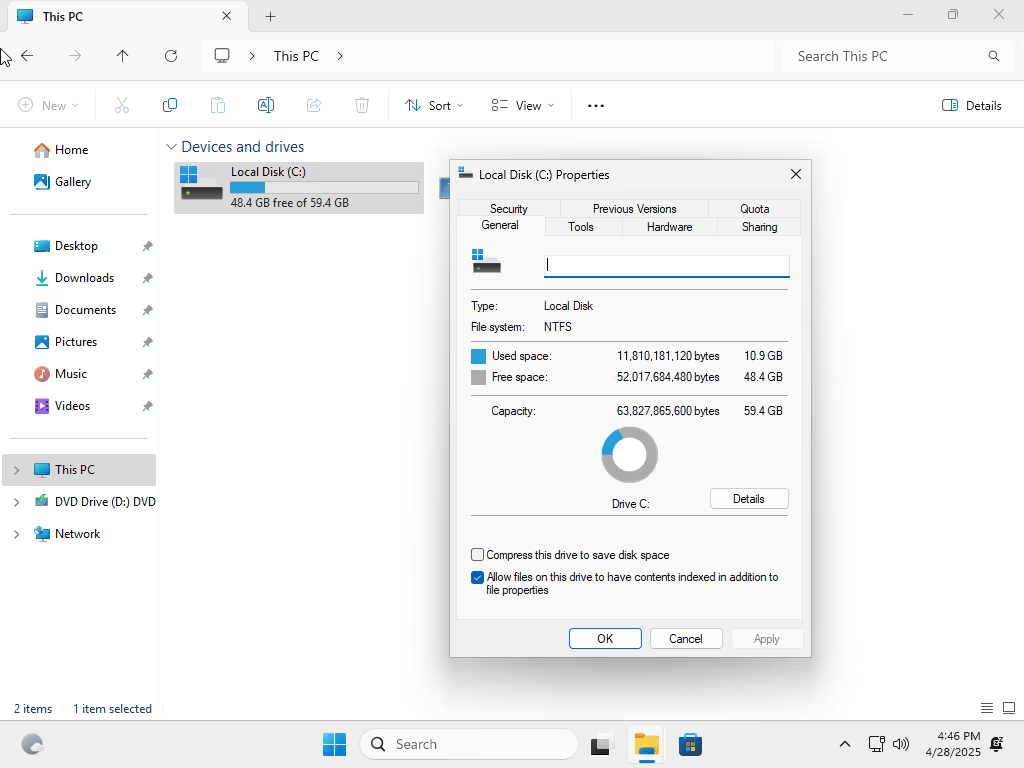Click File Explorer taskbar icon
This screenshot has width=1024, height=768.
[x=647, y=744]
